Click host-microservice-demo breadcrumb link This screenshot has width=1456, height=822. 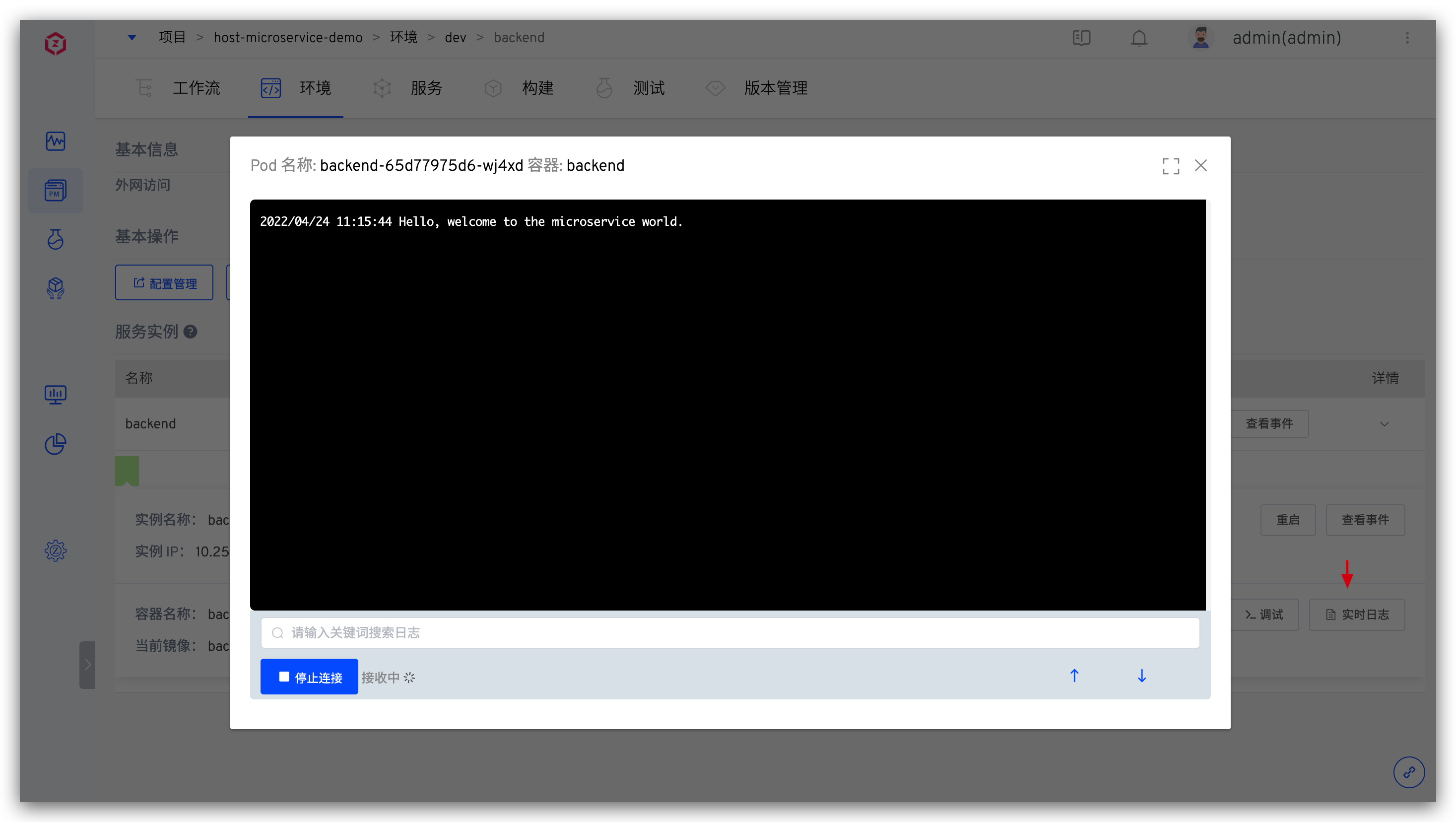pos(288,37)
